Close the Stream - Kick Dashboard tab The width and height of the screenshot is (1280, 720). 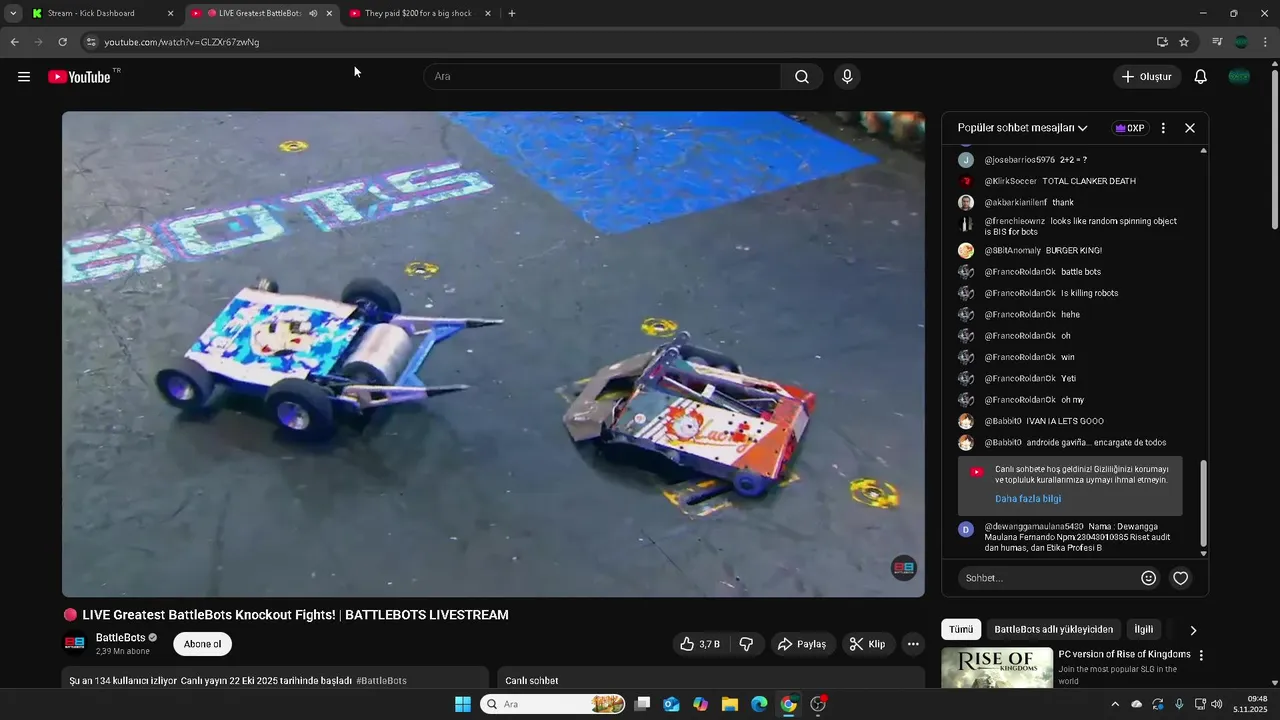(x=170, y=13)
